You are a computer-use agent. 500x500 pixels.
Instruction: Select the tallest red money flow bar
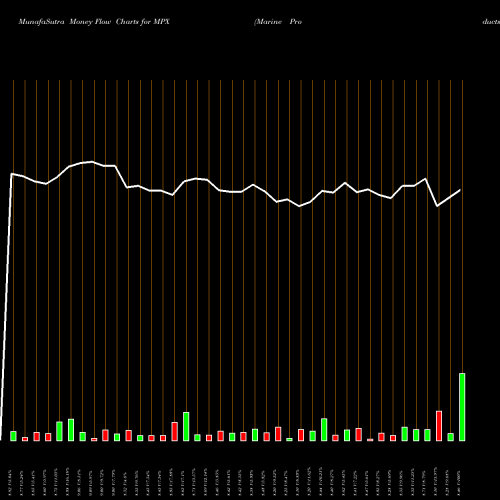(x=439, y=426)
